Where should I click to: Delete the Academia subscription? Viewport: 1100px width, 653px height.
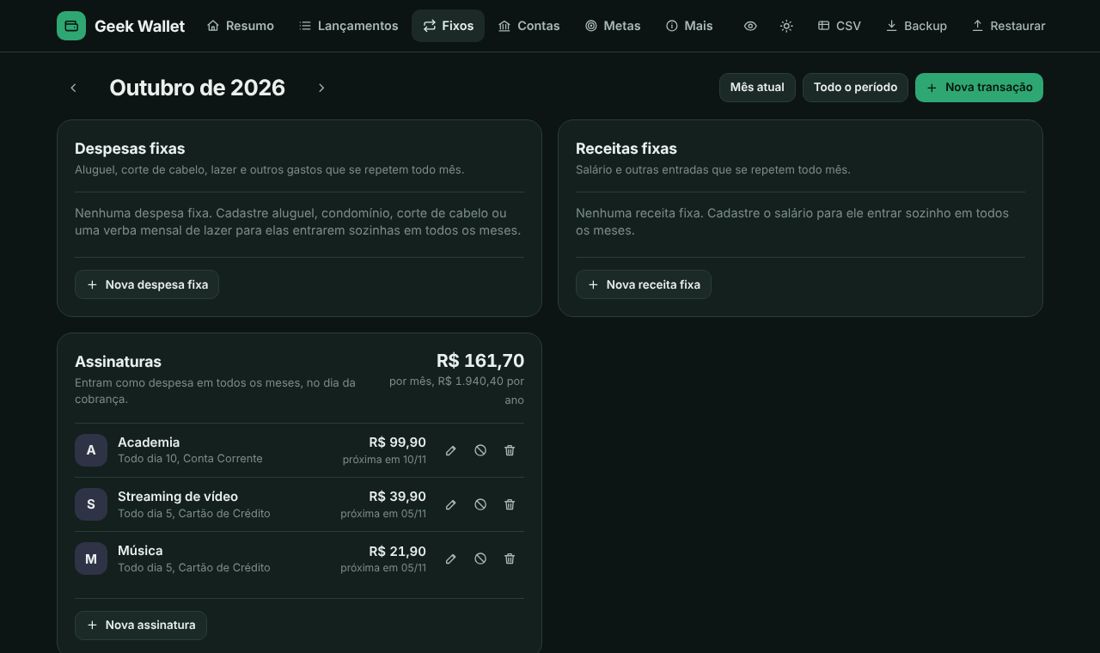[509, 450]
